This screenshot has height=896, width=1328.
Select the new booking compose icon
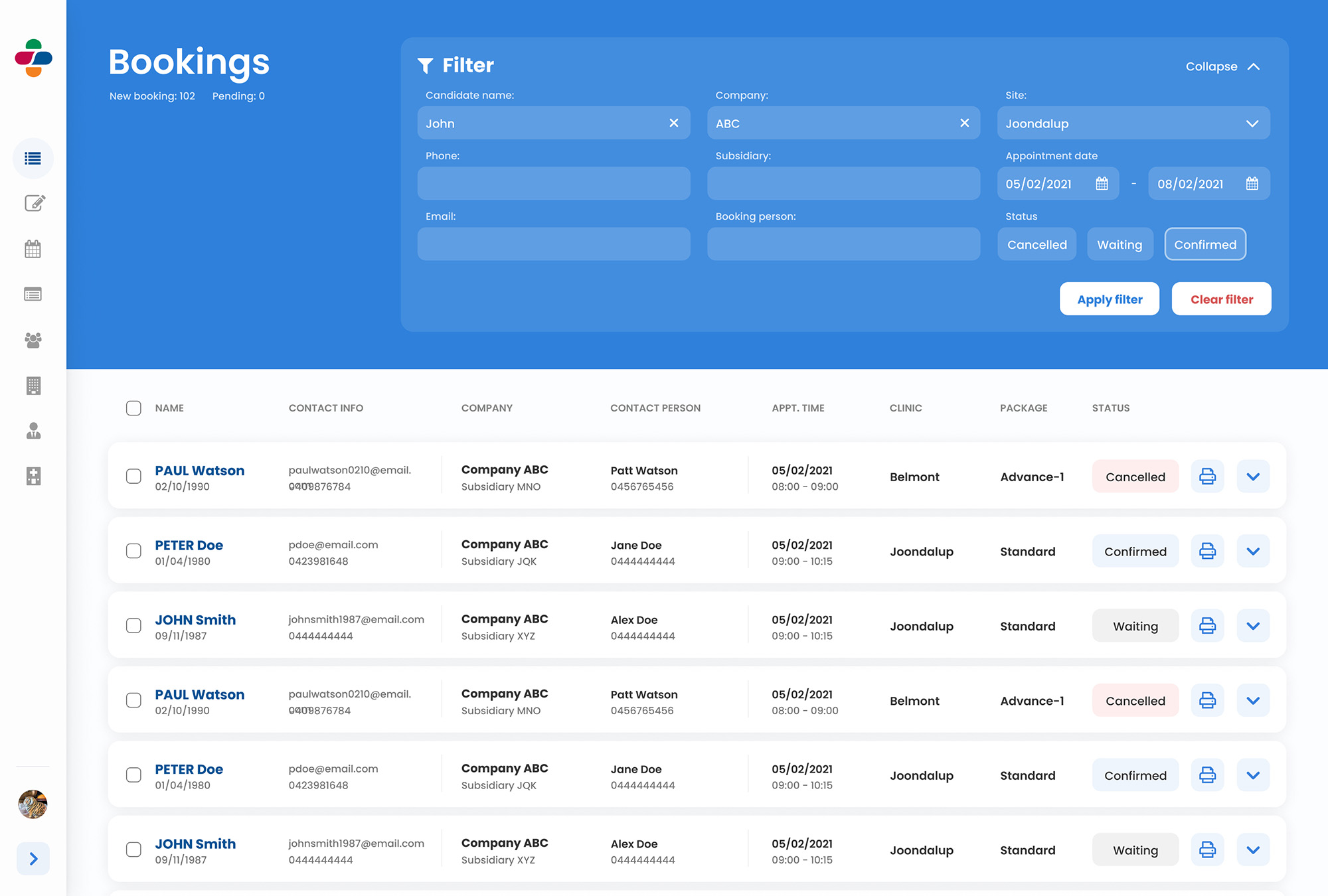pos(33,204)
